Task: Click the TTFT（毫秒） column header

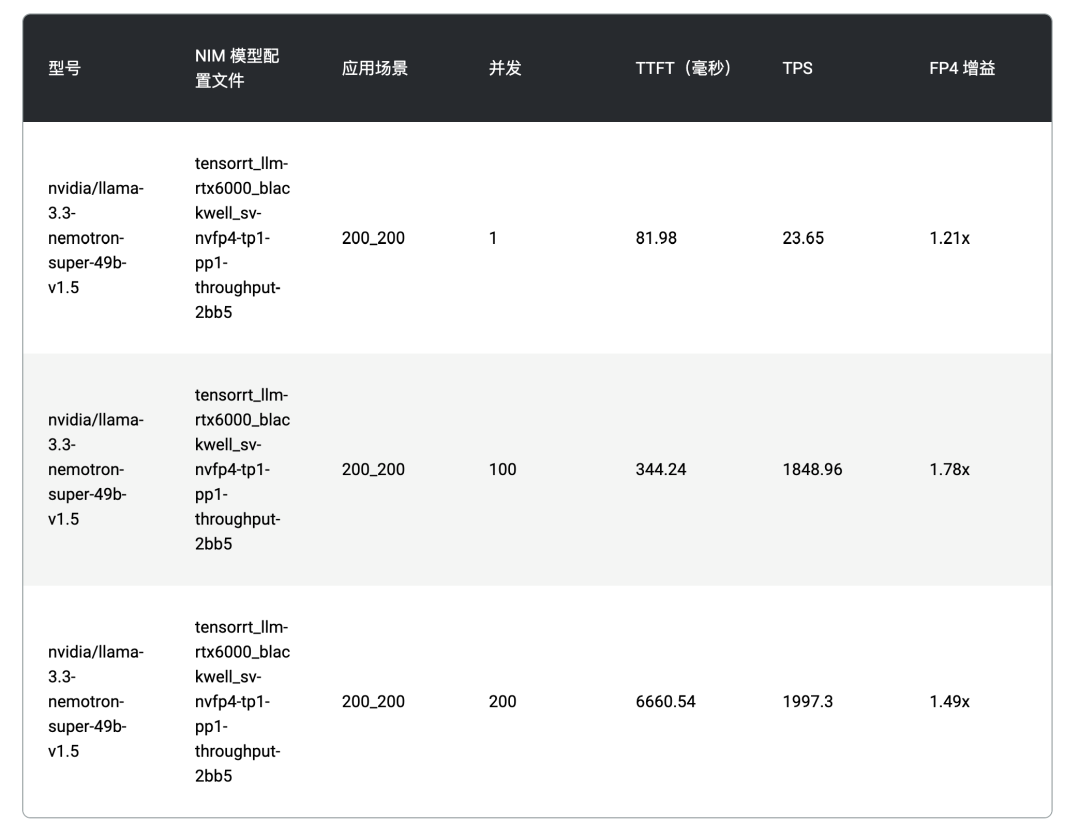Action: (683, 68)
